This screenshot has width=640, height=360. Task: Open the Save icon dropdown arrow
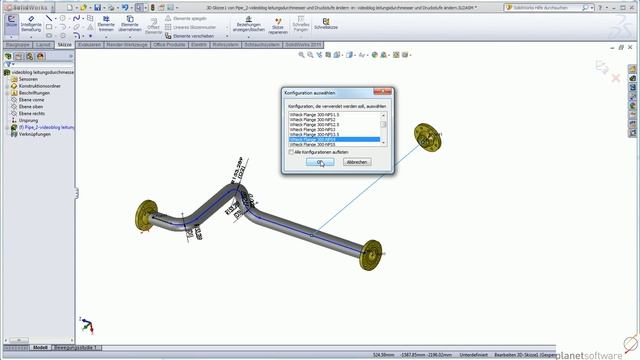coord(104,8)
